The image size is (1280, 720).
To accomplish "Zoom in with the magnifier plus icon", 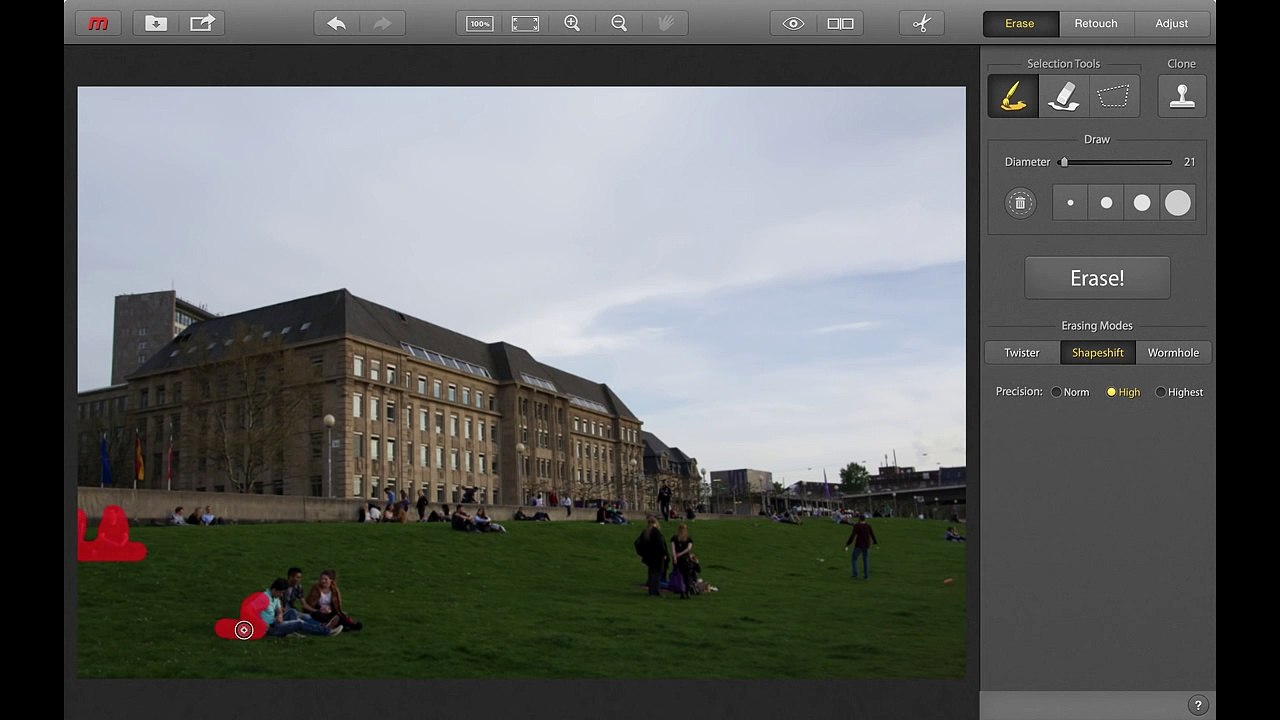I will (572, 23).
